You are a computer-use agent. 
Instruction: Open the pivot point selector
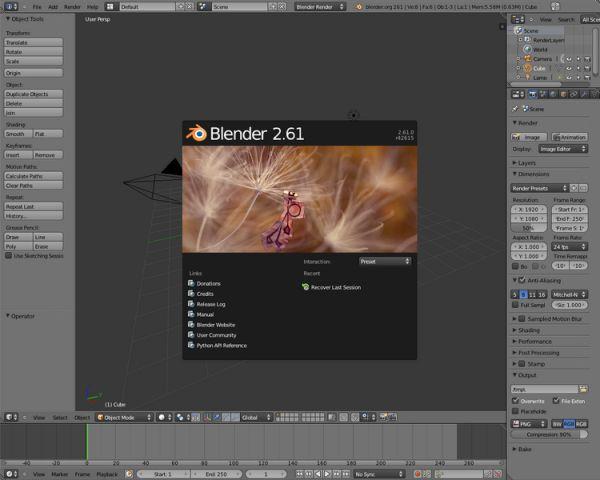point(183,417)
